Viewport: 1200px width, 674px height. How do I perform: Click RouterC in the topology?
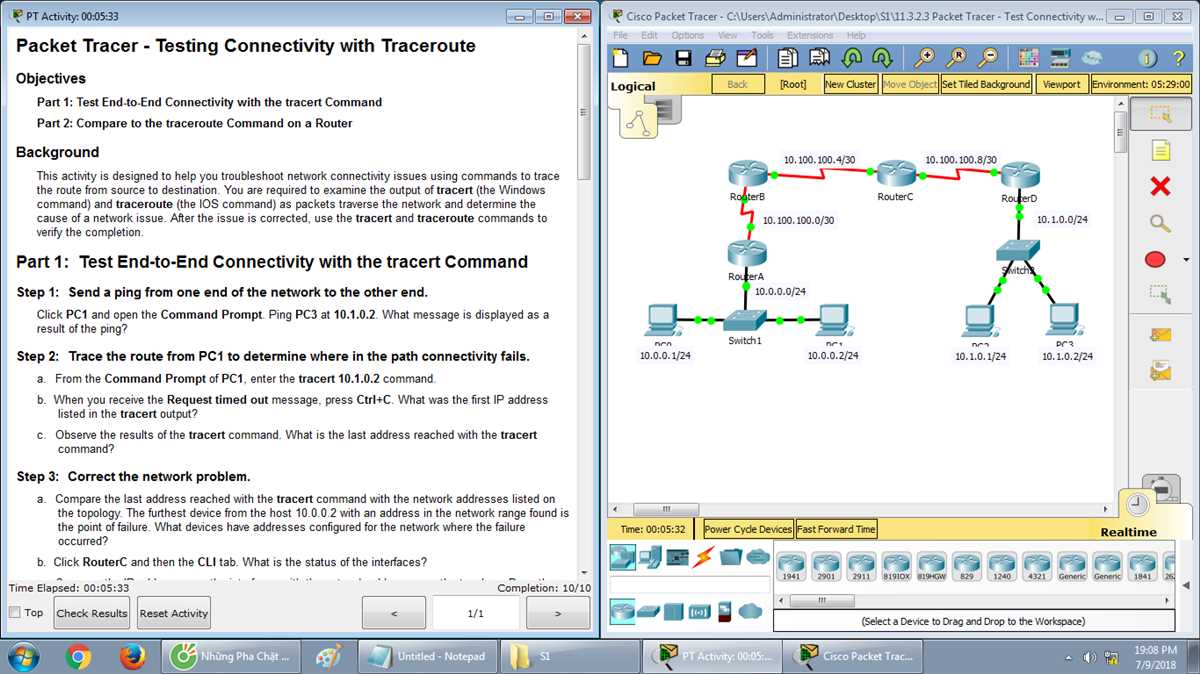point(894,173)
